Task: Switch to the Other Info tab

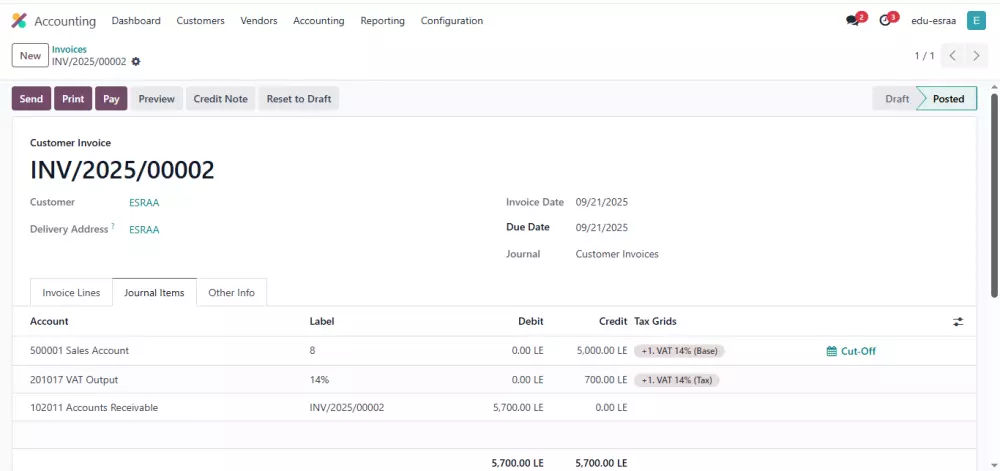Action: pos(232,293)
